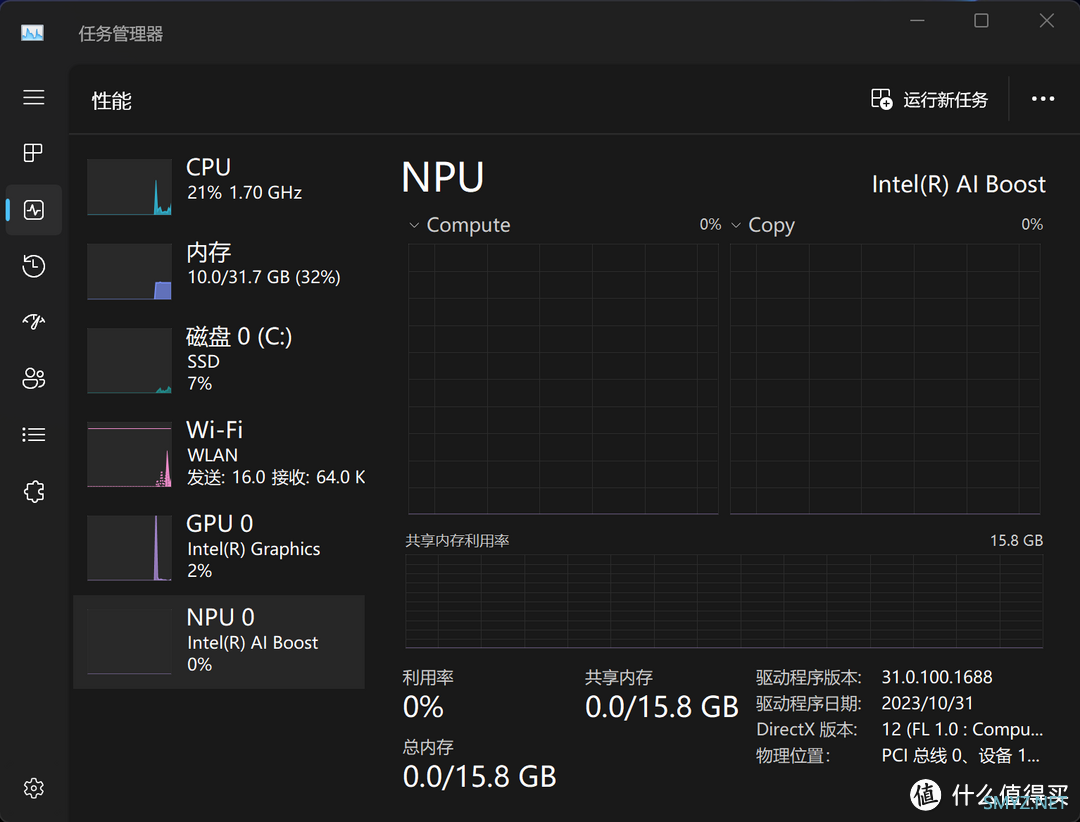Viewport: 1080px width, 822px height.
Task: Select NPU 0 Intel AI Boost item
Action: coord(219,641)
